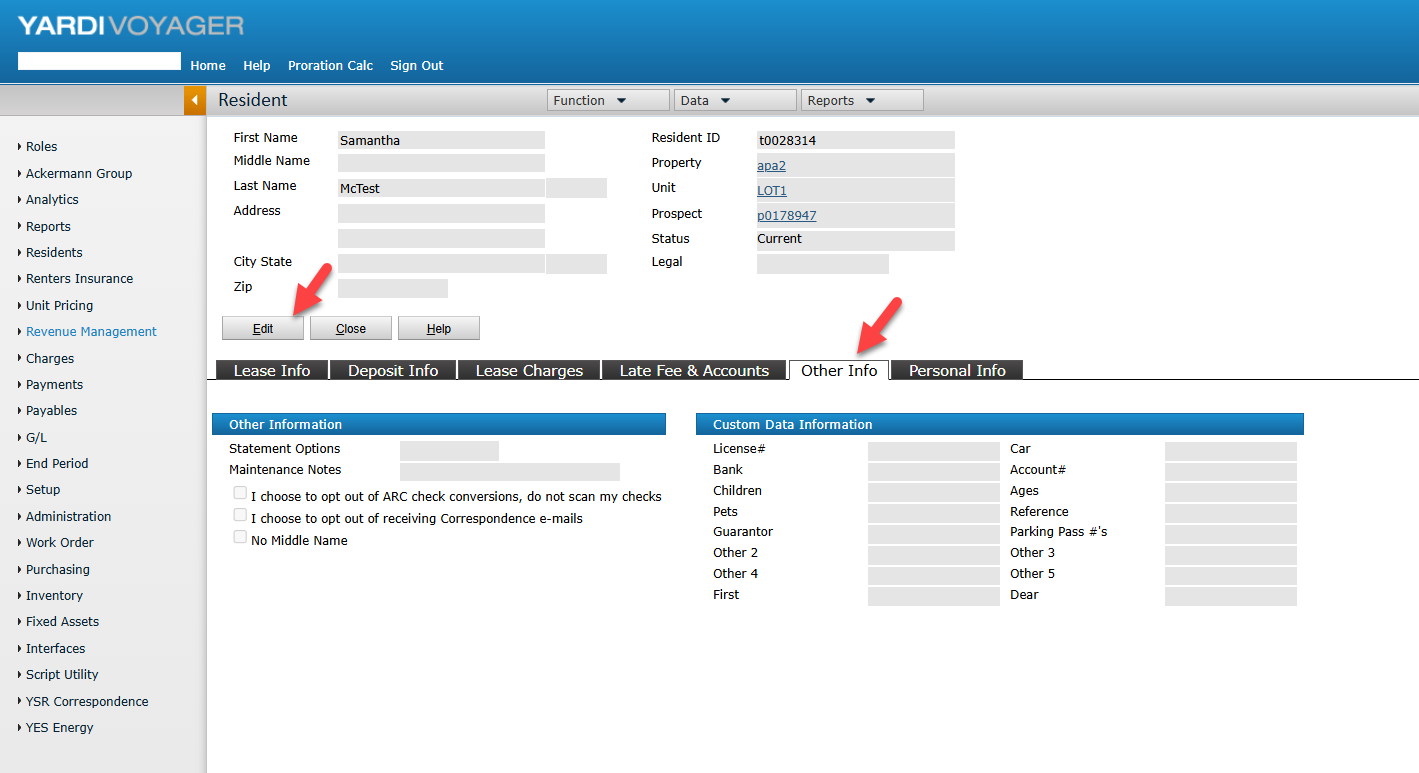Open the Personal Info tab
Viewport: 1419px width, 773px height.
click(957, 370)
